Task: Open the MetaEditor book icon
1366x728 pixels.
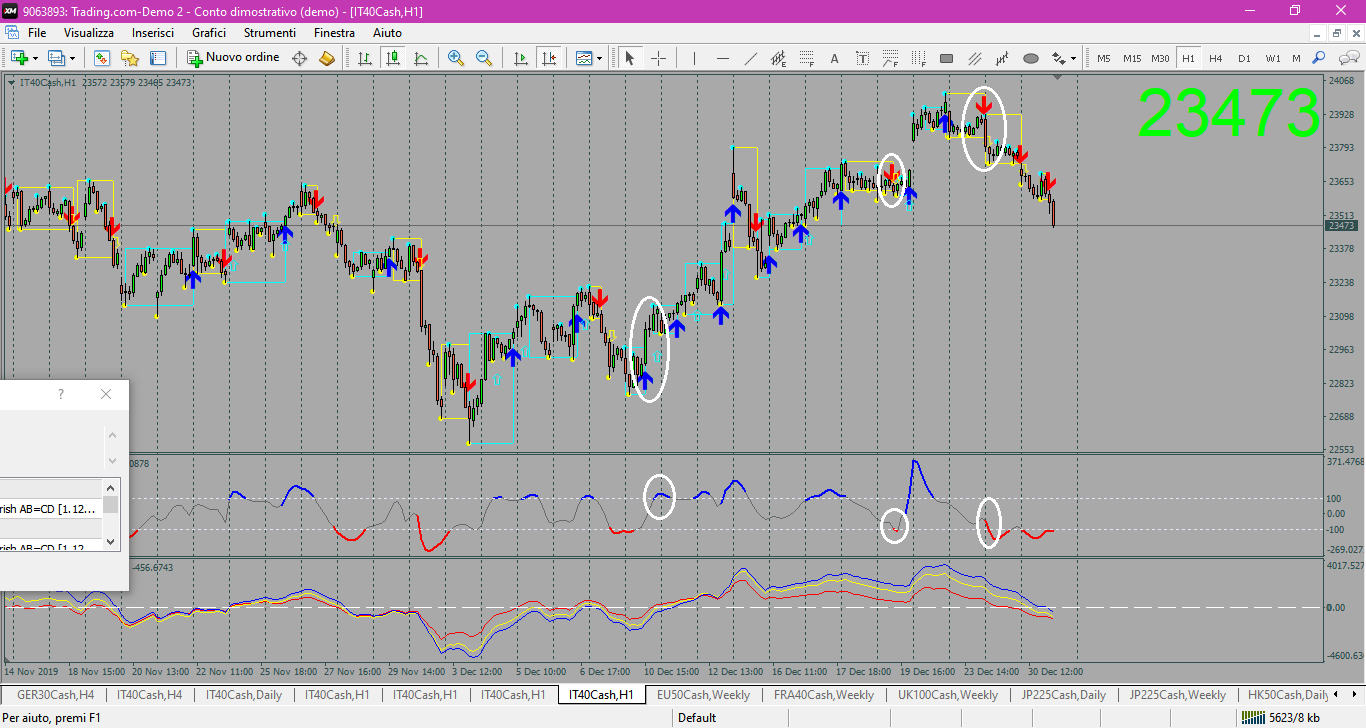Action: (327, 58)
